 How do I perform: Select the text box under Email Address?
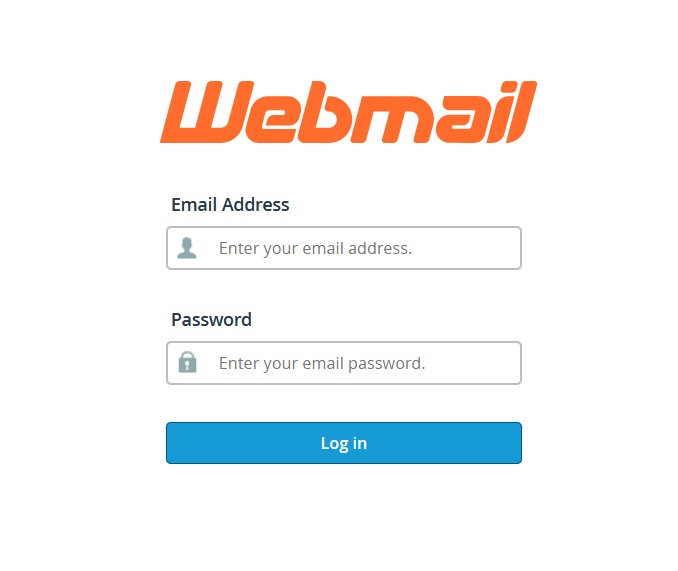click(x=344, y=248)
